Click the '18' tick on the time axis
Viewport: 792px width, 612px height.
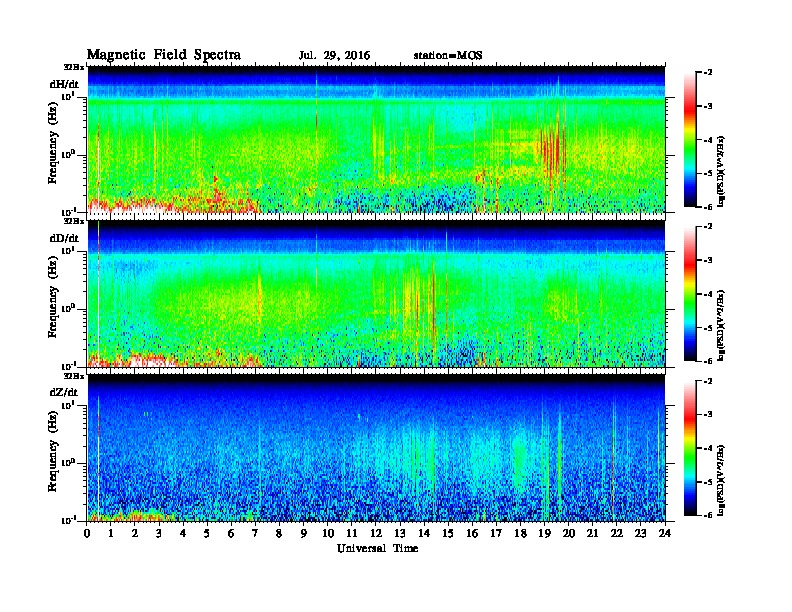(520, 533)
